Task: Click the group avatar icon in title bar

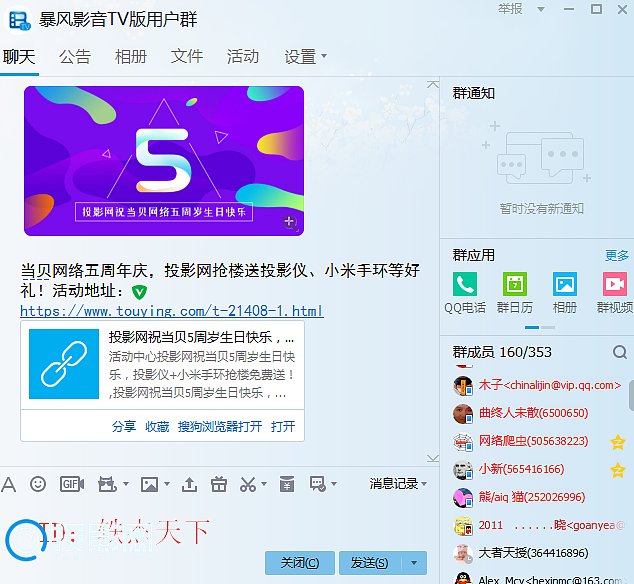Action: point(19,19)
